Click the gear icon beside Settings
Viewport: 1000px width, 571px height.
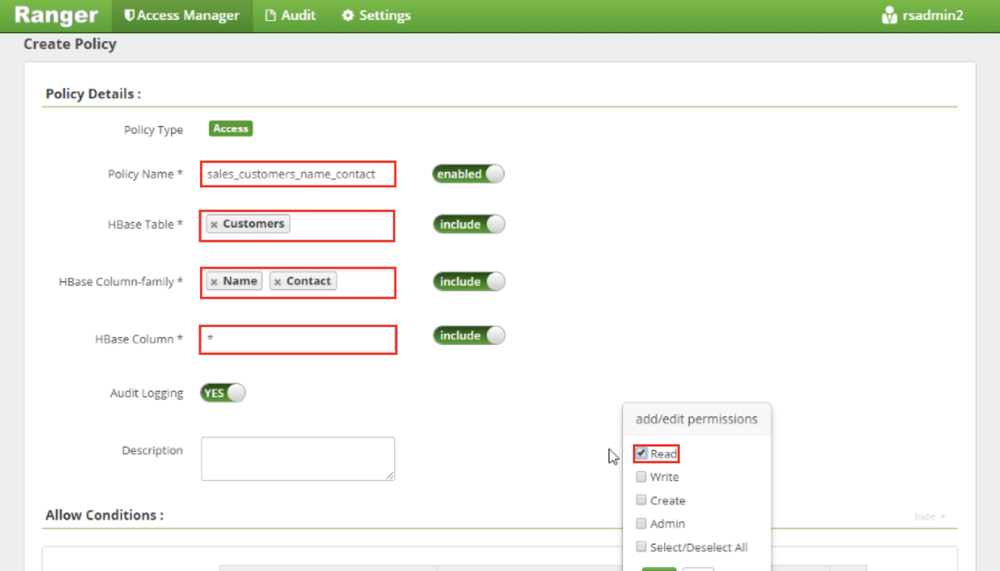[348, 15]
